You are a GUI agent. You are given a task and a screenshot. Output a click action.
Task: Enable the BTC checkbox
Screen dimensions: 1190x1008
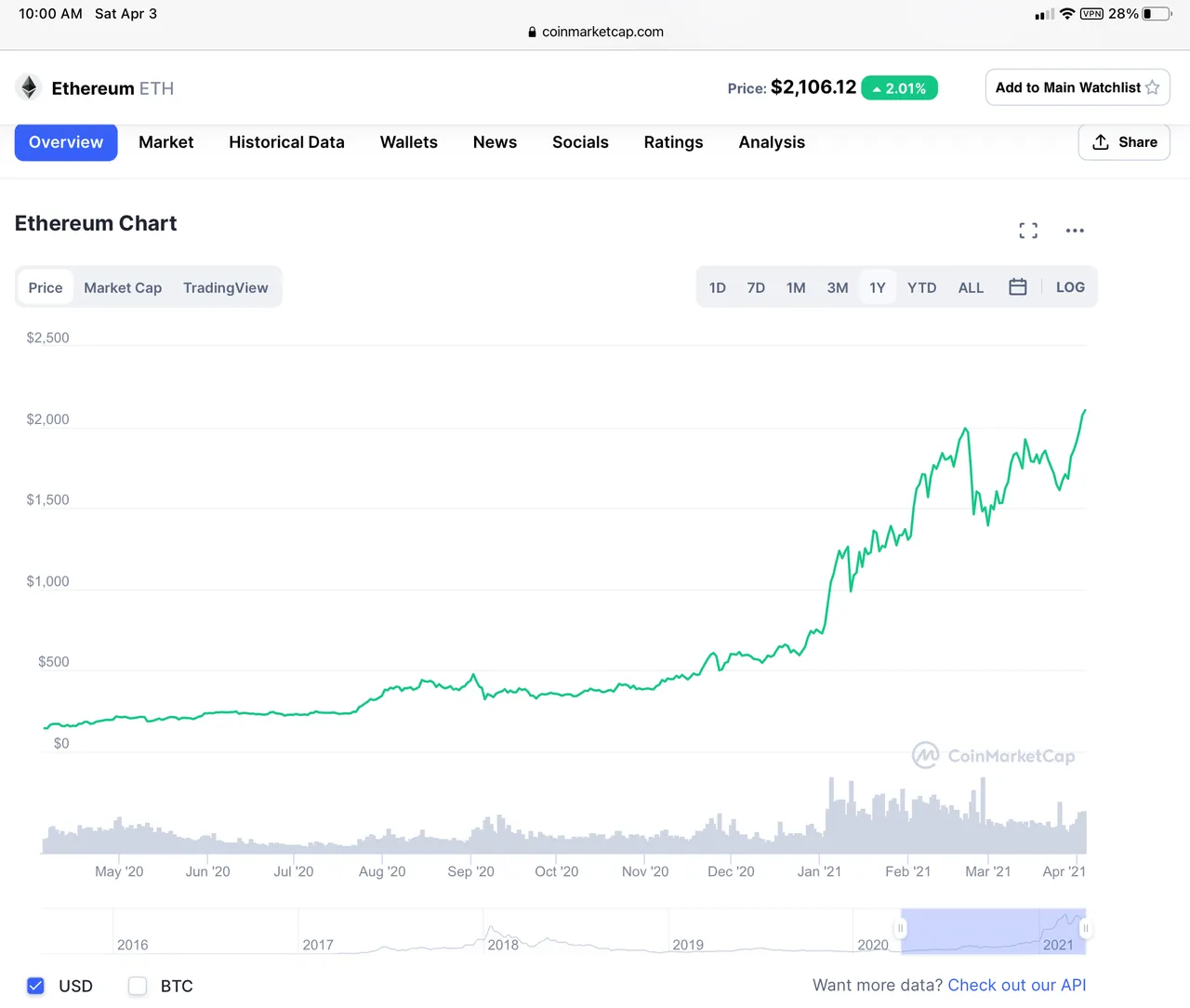(x=138, y=986)
